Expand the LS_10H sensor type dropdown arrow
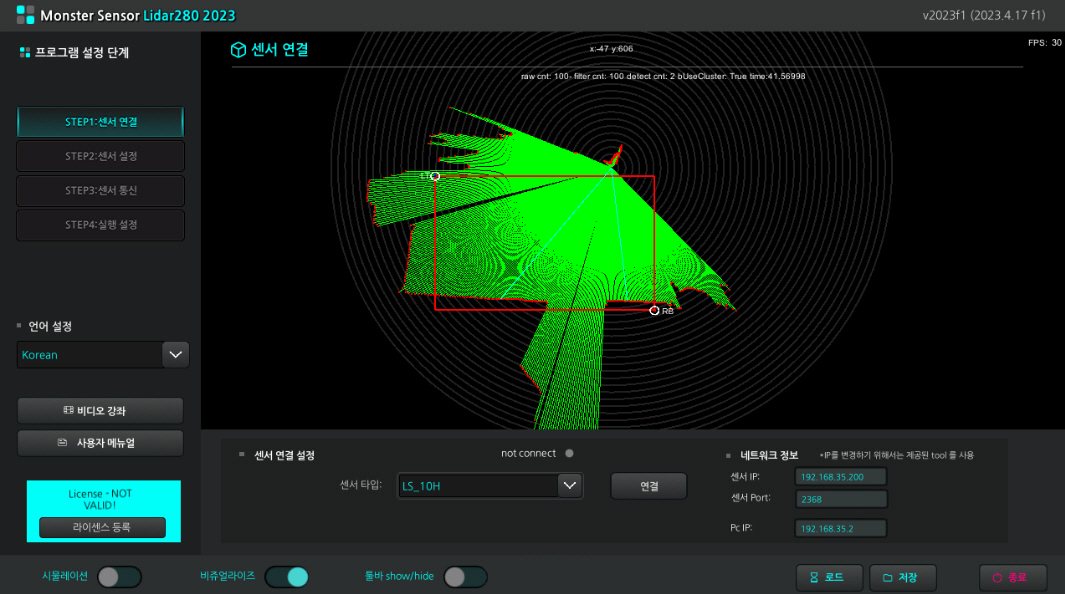Screen dimensions: 1065x594 click(x=569, y=486)
